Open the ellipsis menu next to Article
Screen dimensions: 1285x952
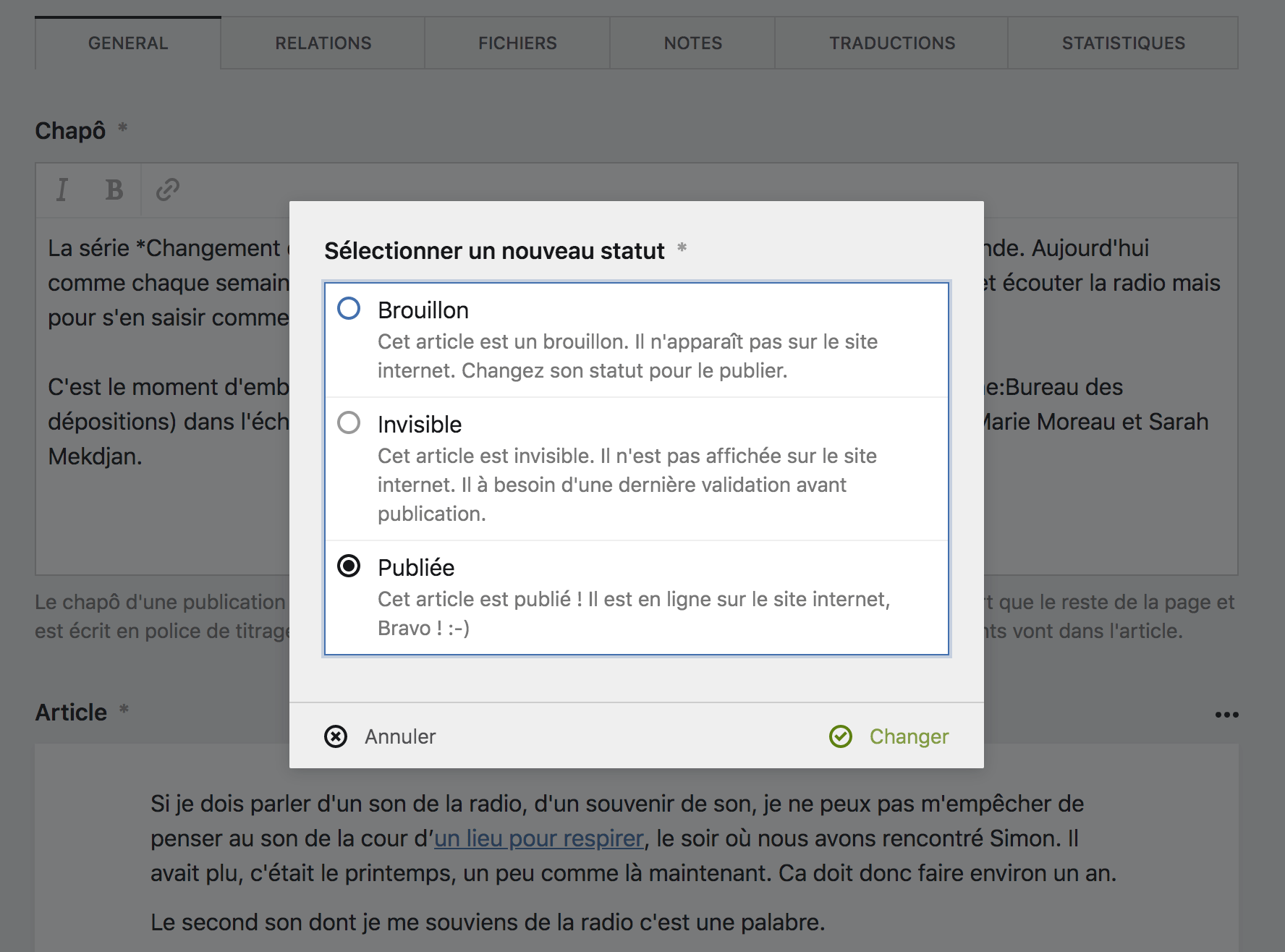pos(1226,715)
